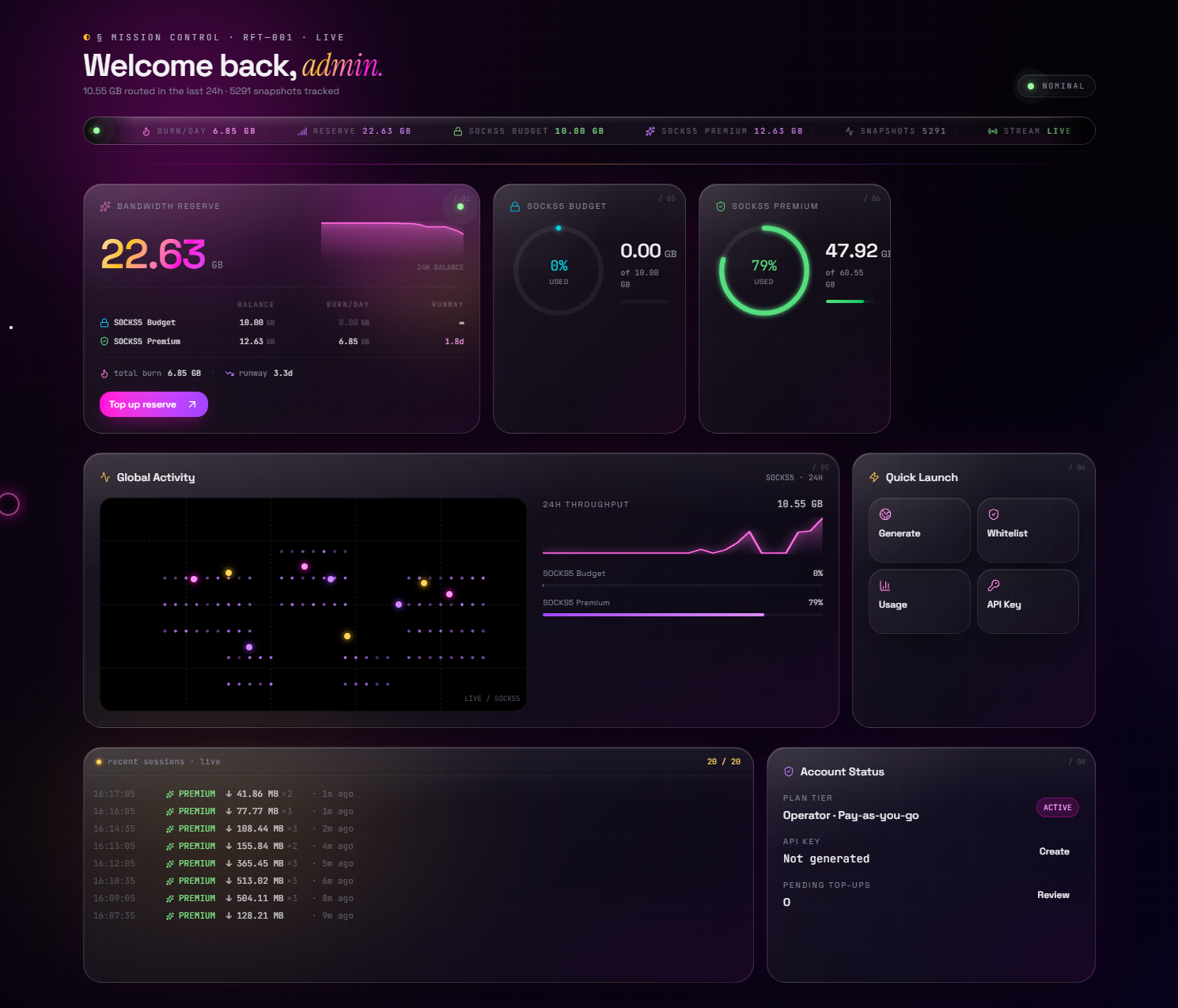This screenshot has width=1178, height=1008.
Task: Click the Account Status shield icon
Action: (789, 771)
